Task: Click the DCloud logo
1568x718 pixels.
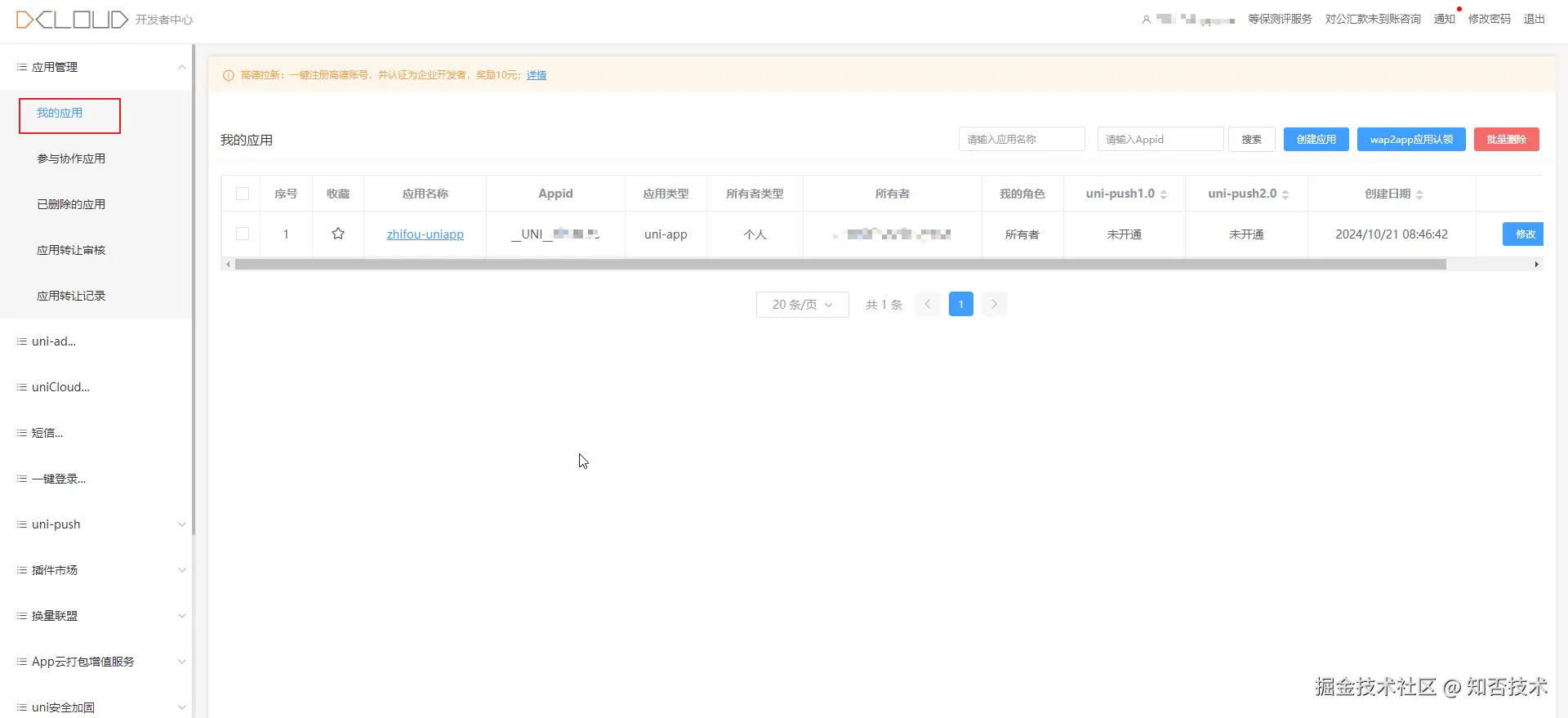Action: tap(72, 19)
